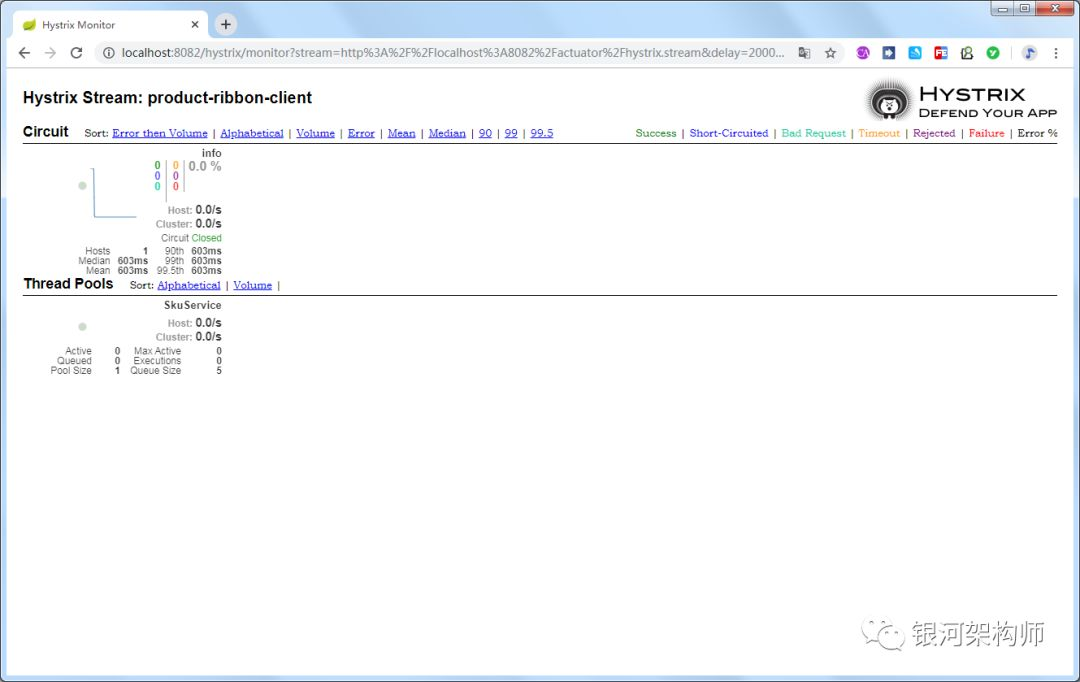1080x682 pixels.
Task: Click the Mean 603ms value
Action: (133, 271)
